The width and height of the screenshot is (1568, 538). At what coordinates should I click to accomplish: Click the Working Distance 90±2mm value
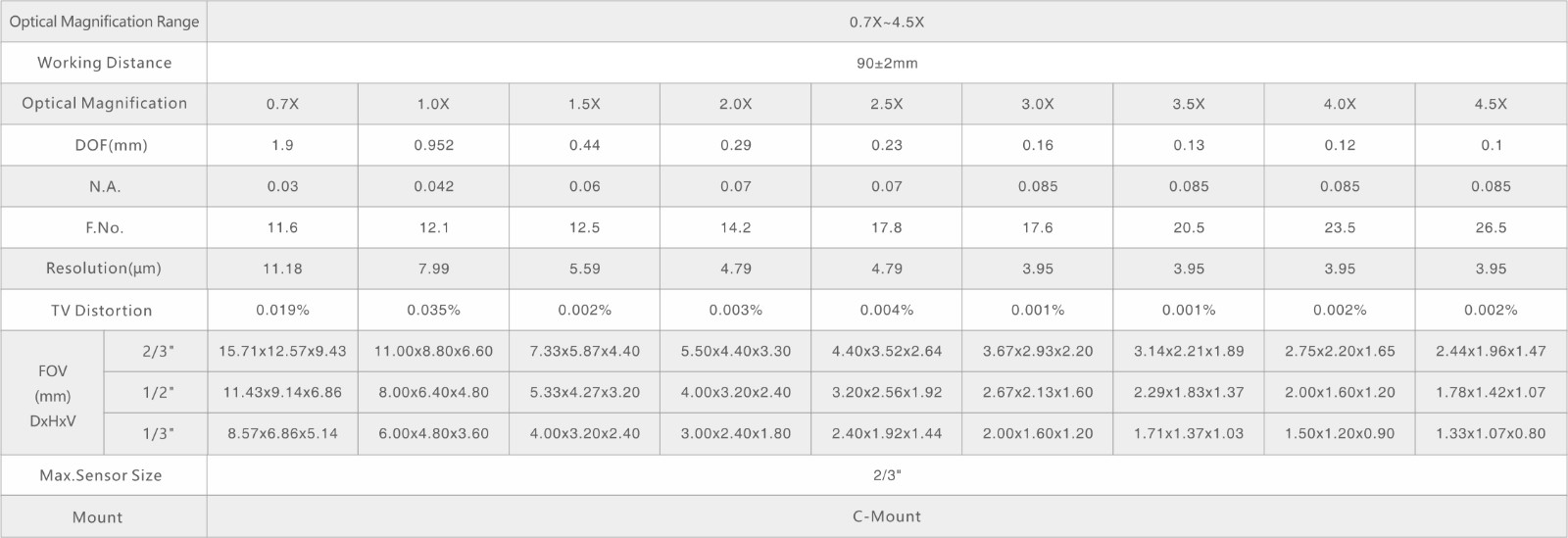[x=887, y=63]
